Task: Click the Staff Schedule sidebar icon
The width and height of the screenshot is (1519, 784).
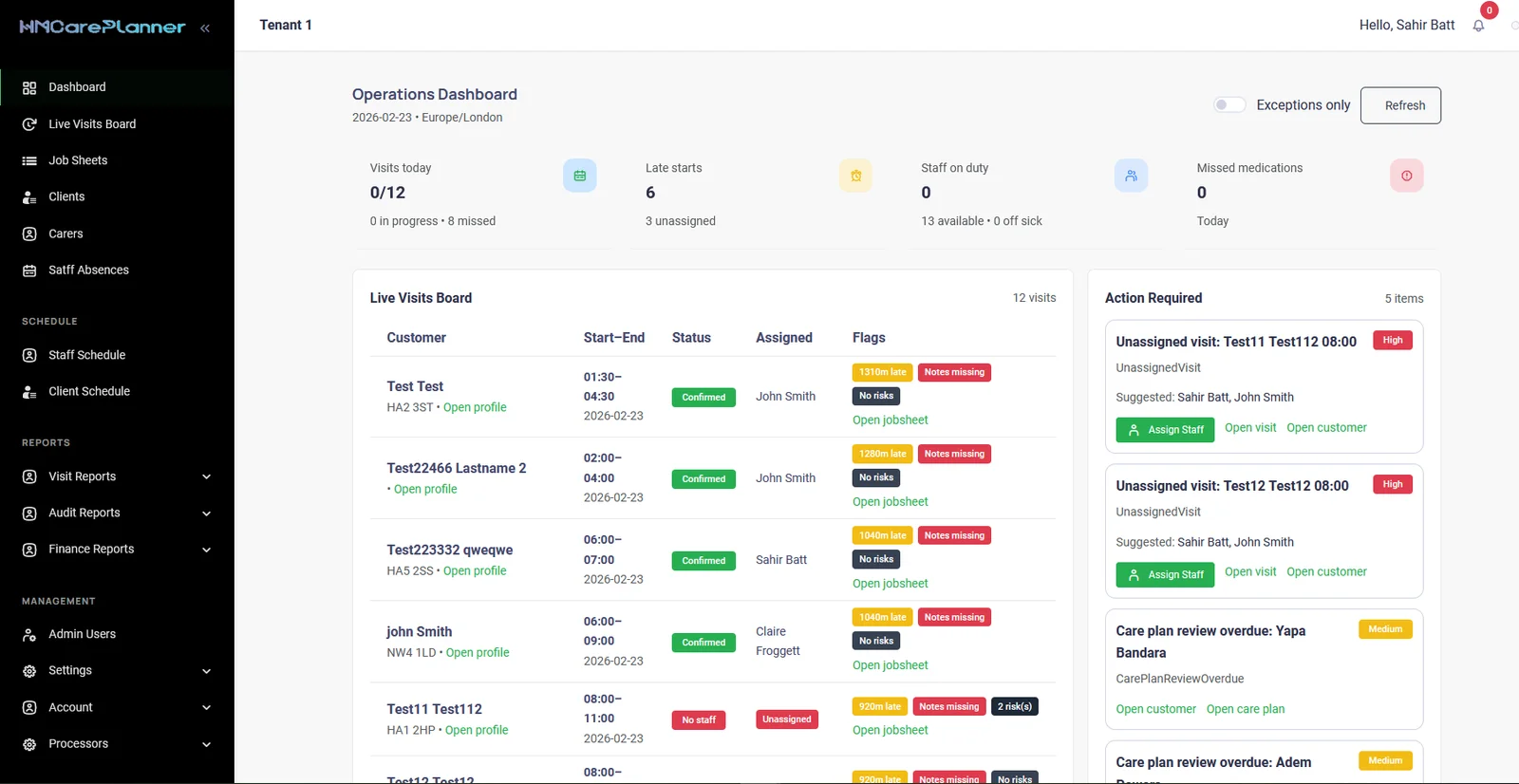Action: 29,355
